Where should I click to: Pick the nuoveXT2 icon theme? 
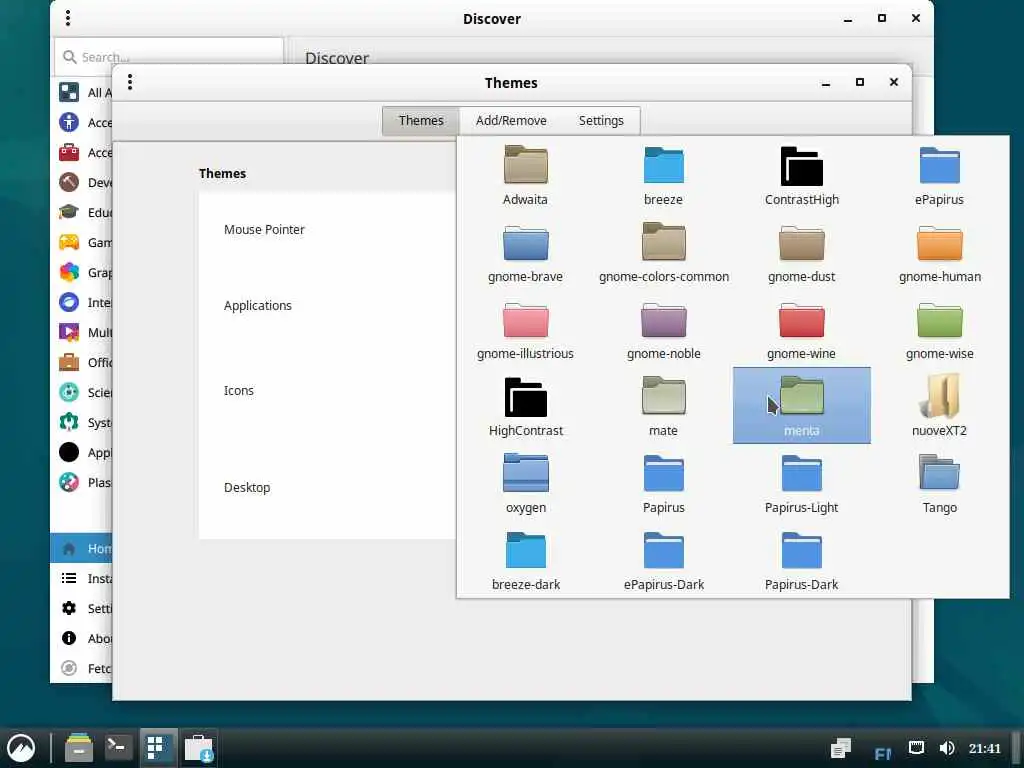coord(939,406)
